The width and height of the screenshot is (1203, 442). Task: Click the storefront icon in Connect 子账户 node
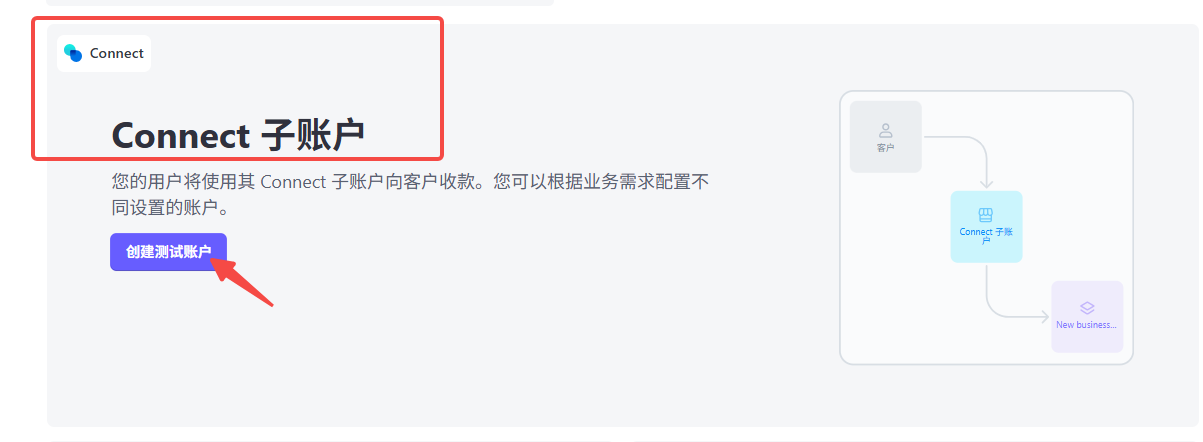point(986,215)
